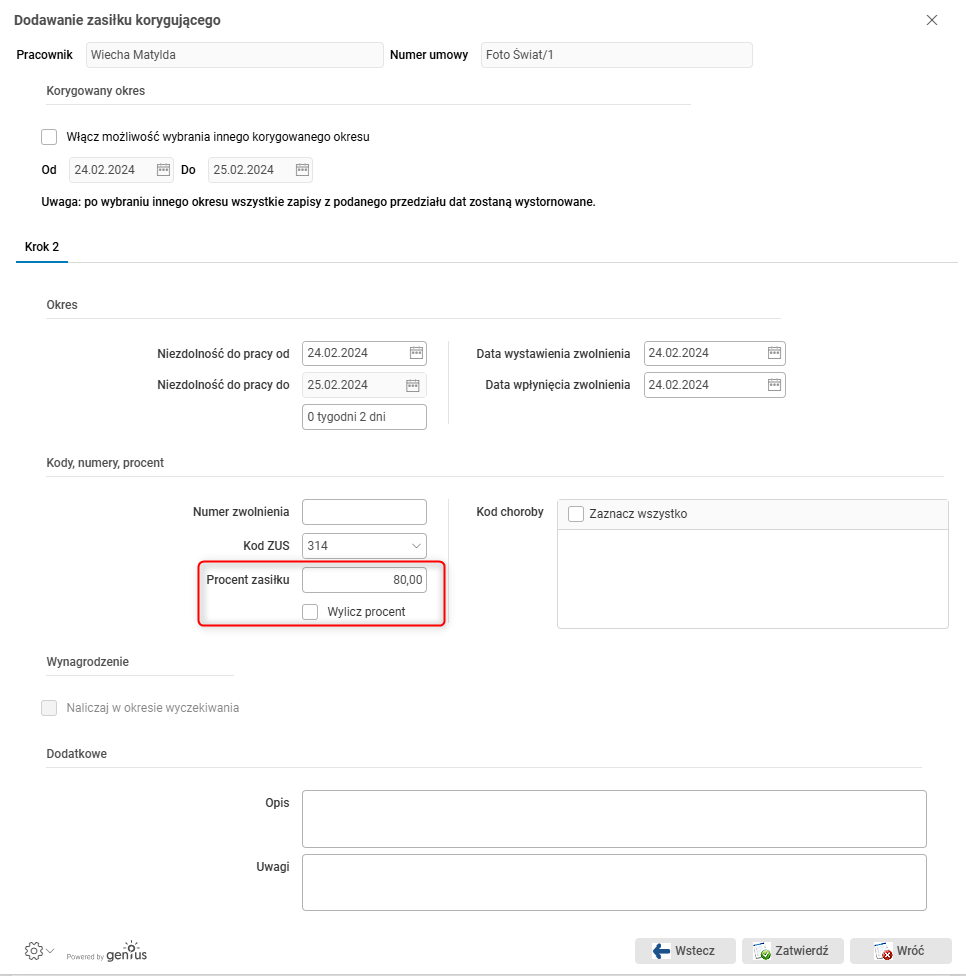This screenshot has width=966, height=976.
Task: Click the 0 tygodni 2 dni field
Action: (364, 417)
